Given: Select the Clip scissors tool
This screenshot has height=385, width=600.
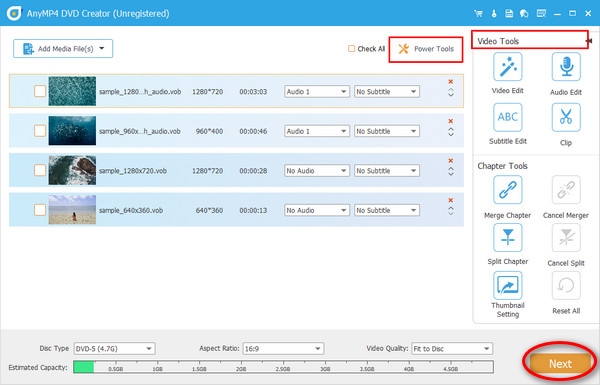Looking at the screenshot, I should click(x=566, y=117).
